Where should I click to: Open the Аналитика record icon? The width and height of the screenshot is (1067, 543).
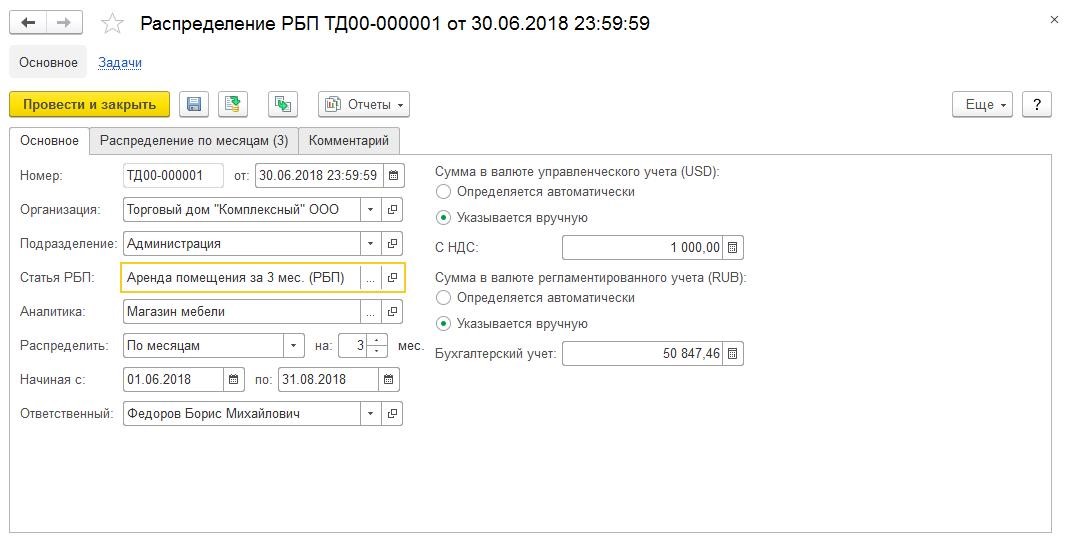[x=392, y=312]
